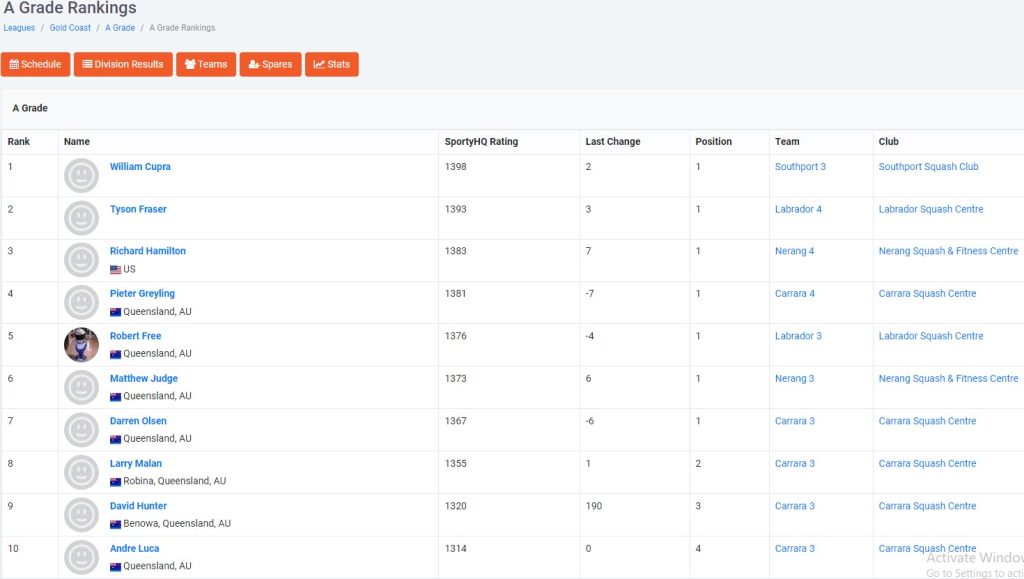Go to Gold Coast breadcrumb
This screenshot has width=1024, height=579.
pos(70,28)
